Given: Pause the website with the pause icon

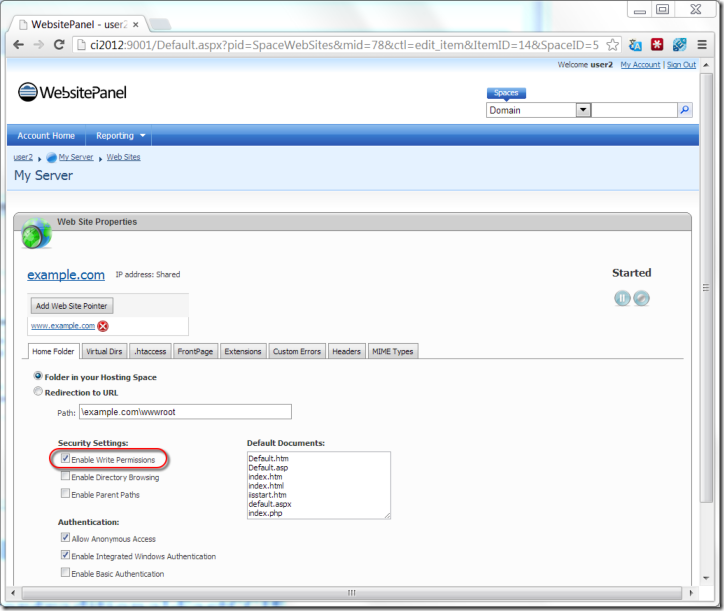Looking at the screenshot, I should [x=622, y=298].
